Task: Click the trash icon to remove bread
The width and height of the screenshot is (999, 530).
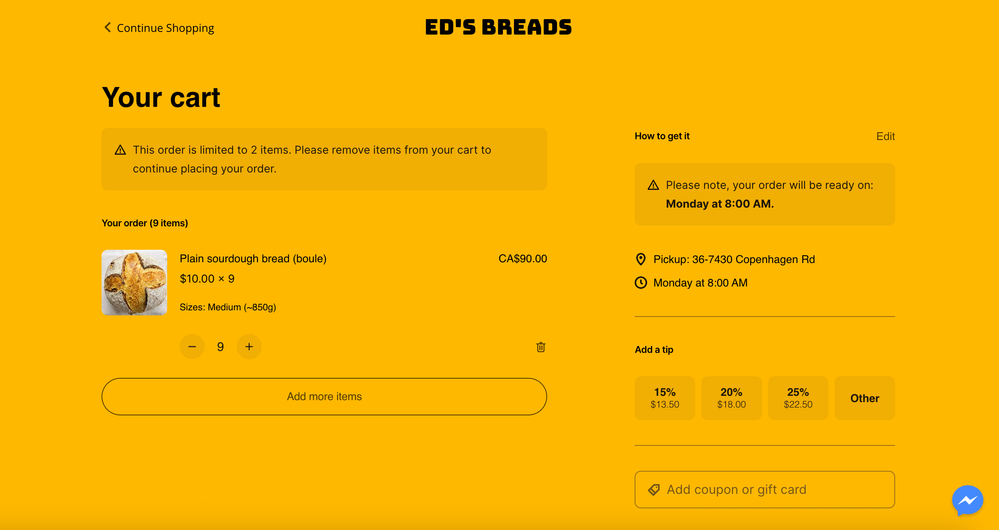Action: pyautogui.click(x=541, y=347)
